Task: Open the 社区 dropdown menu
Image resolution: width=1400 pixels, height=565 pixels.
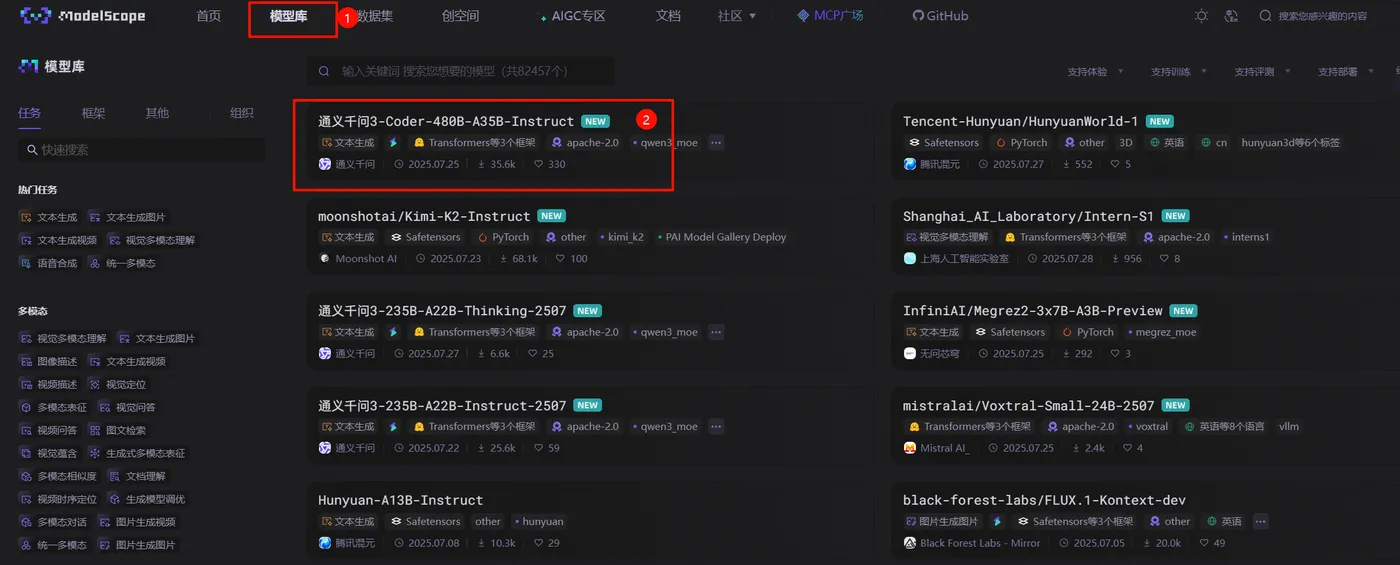Action: click(x=736, y=16)
